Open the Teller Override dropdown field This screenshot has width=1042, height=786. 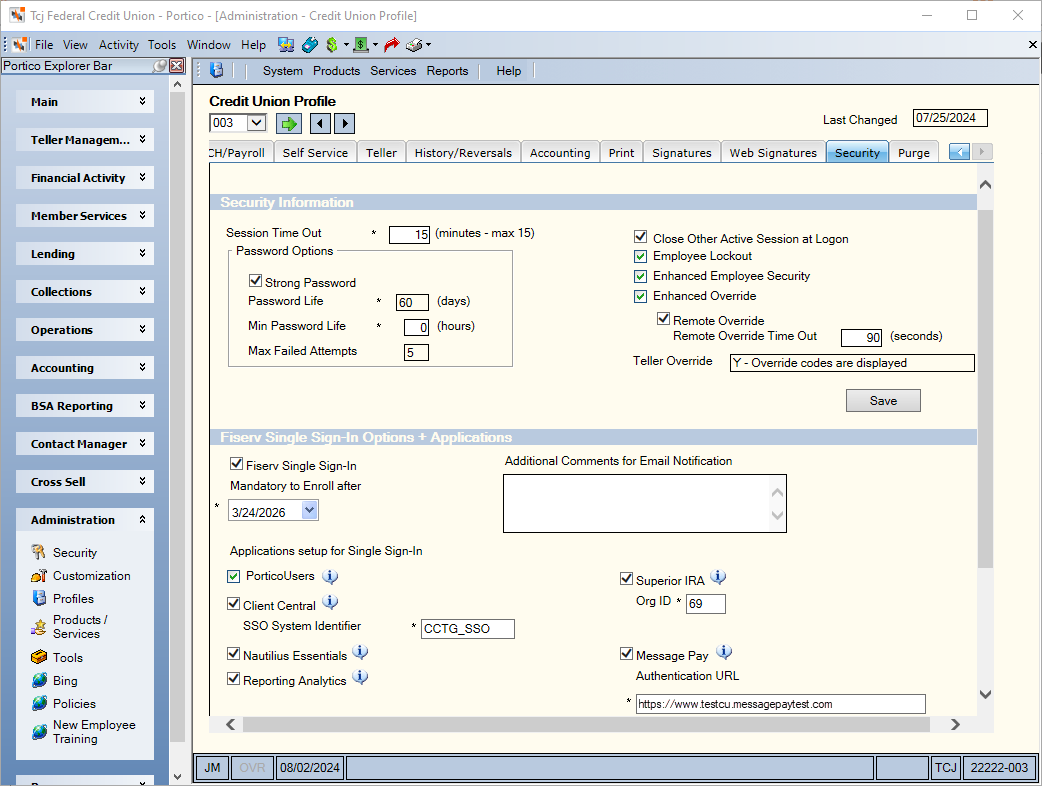852,363
